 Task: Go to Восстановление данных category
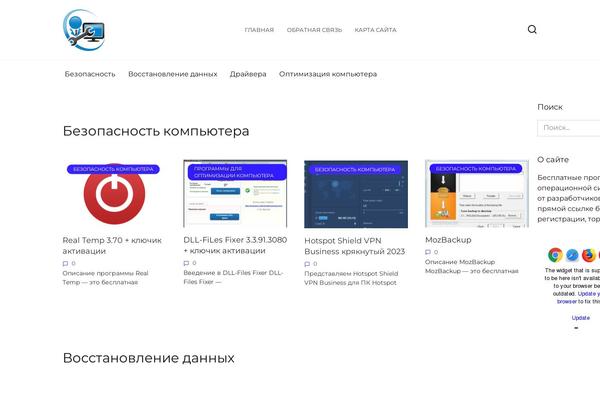(x=173, y=74)
